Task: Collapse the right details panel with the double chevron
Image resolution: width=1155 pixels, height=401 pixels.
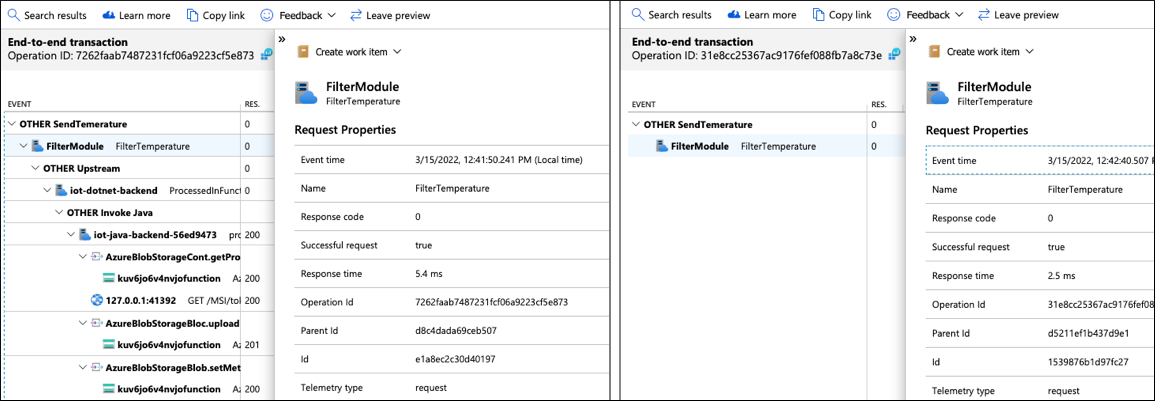Action: pyautogui.click(x=913, y=39)
